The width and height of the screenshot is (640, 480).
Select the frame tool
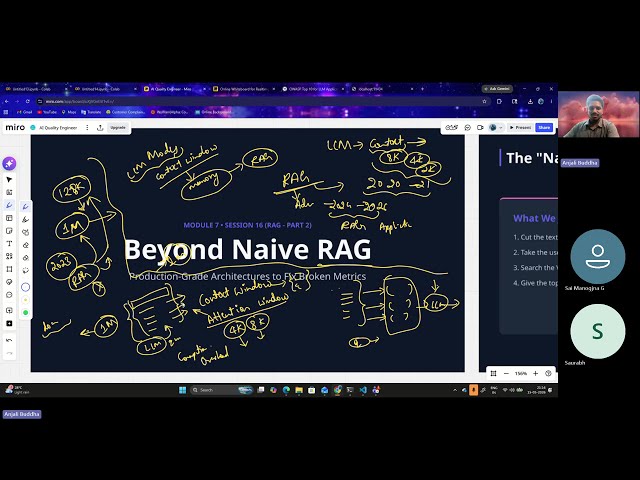(x=9, y=269)
